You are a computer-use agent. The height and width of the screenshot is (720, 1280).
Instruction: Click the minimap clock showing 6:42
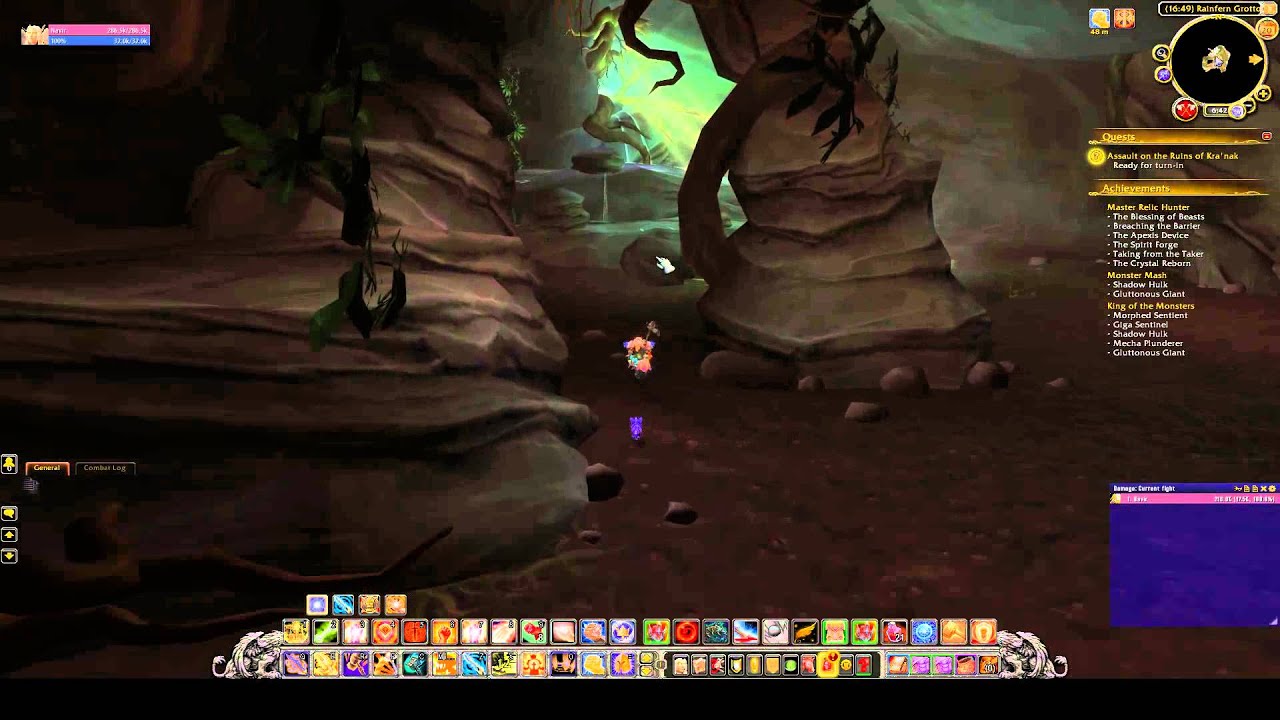coord(1217,110)
